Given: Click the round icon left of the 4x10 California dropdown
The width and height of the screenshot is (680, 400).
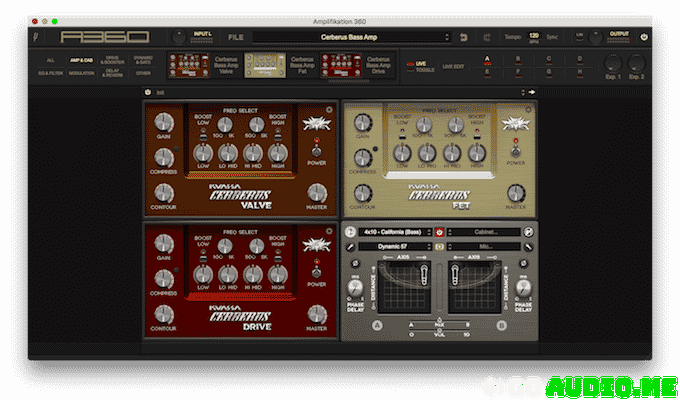Looking at the screenshot, I should [351, 232].
